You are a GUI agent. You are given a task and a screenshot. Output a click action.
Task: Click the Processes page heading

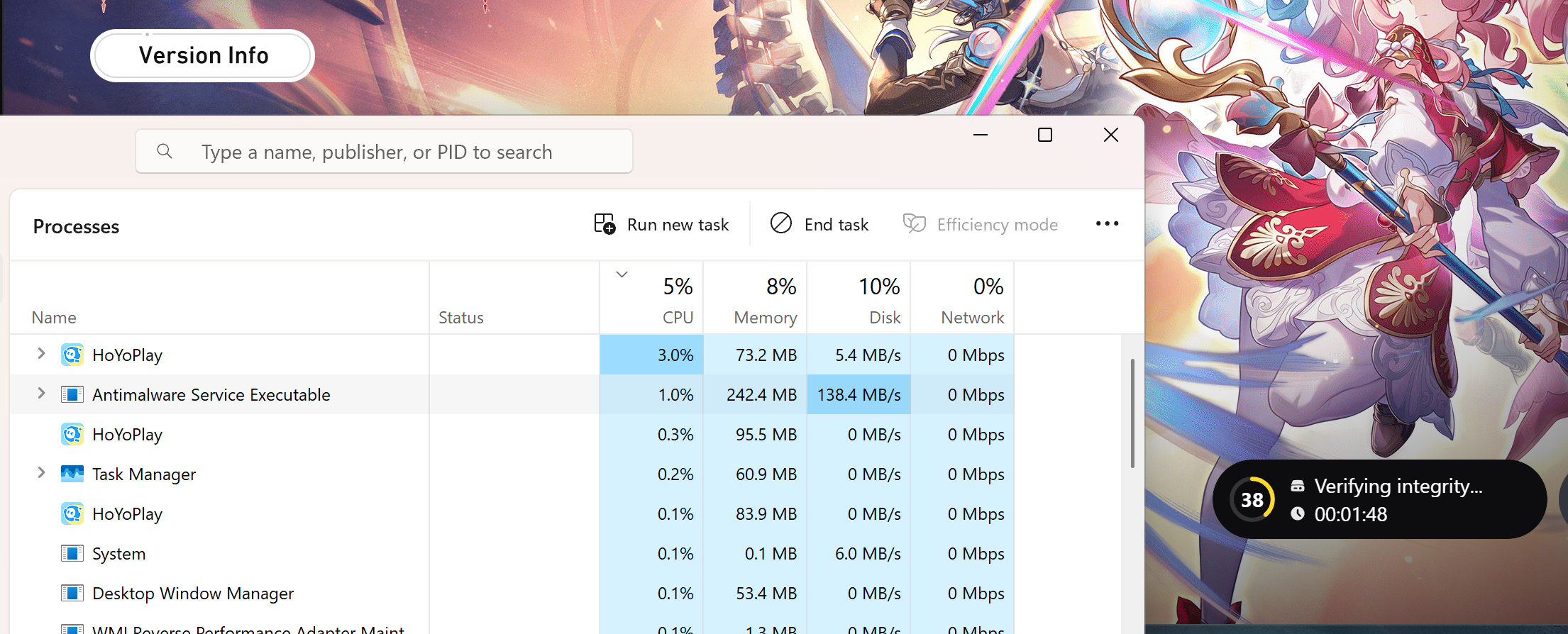[76, 227]
